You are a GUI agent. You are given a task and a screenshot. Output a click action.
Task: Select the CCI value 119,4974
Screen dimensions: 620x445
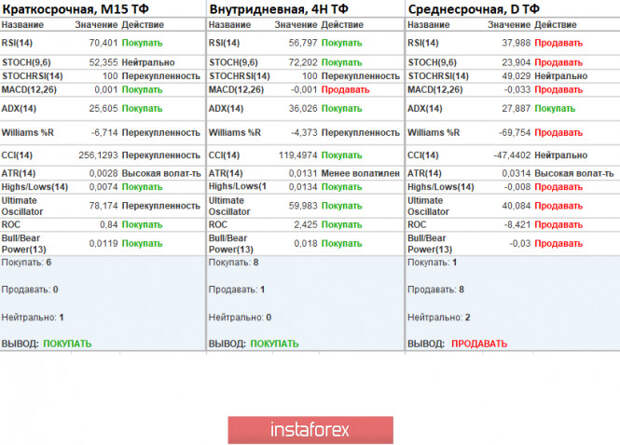pos(298,155)
